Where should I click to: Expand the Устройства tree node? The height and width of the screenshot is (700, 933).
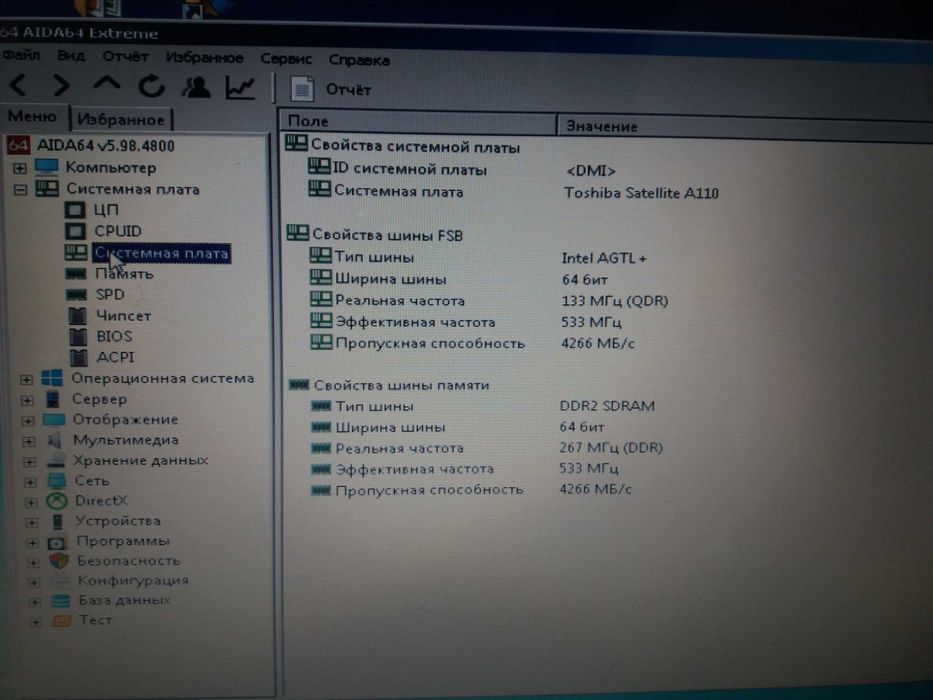(32, 522)
